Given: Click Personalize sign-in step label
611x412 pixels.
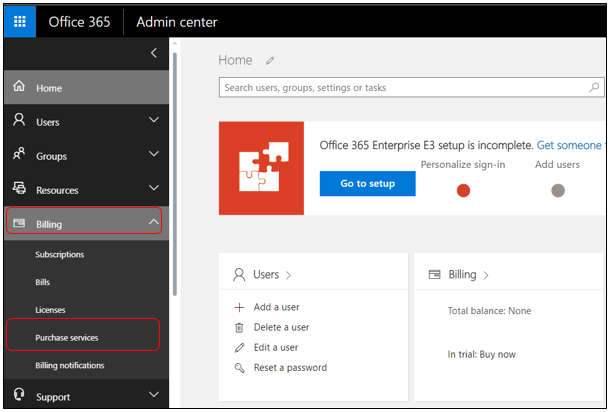Looking at the screenshot, I should point(463,164).
